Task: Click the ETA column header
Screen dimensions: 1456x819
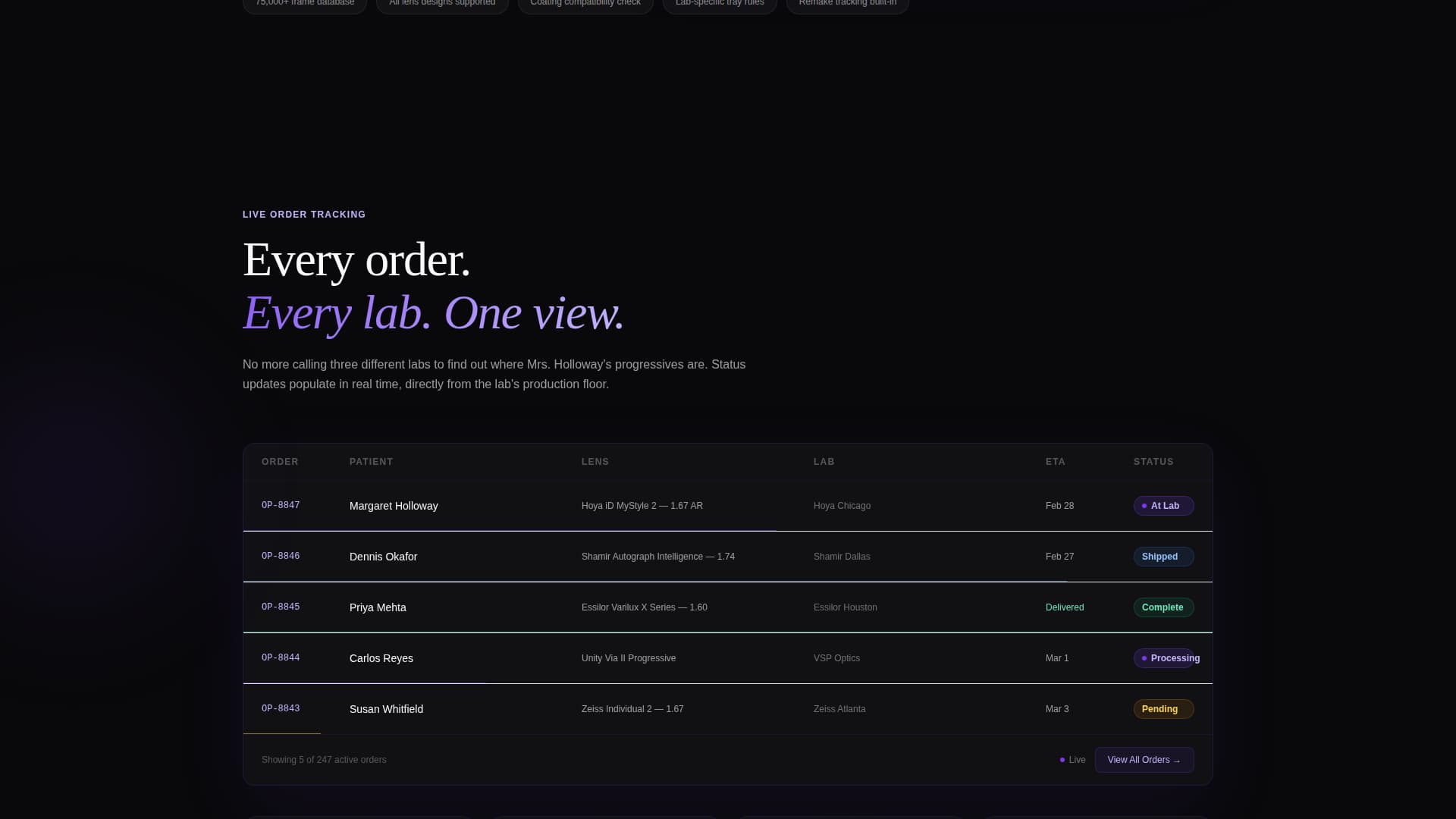Action: [x=1056, y=462]
